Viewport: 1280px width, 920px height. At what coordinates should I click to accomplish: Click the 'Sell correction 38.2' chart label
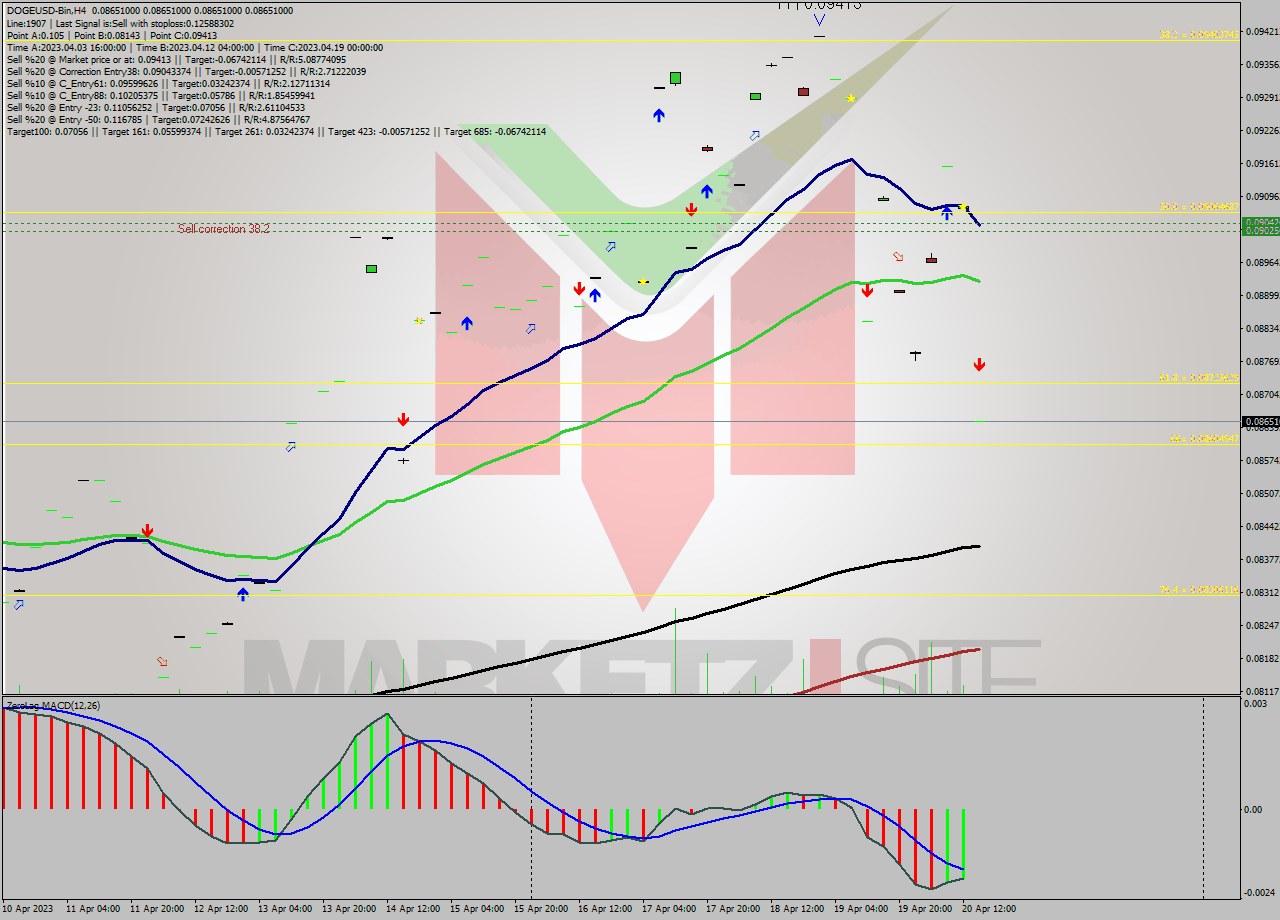(x=224, y=229)
